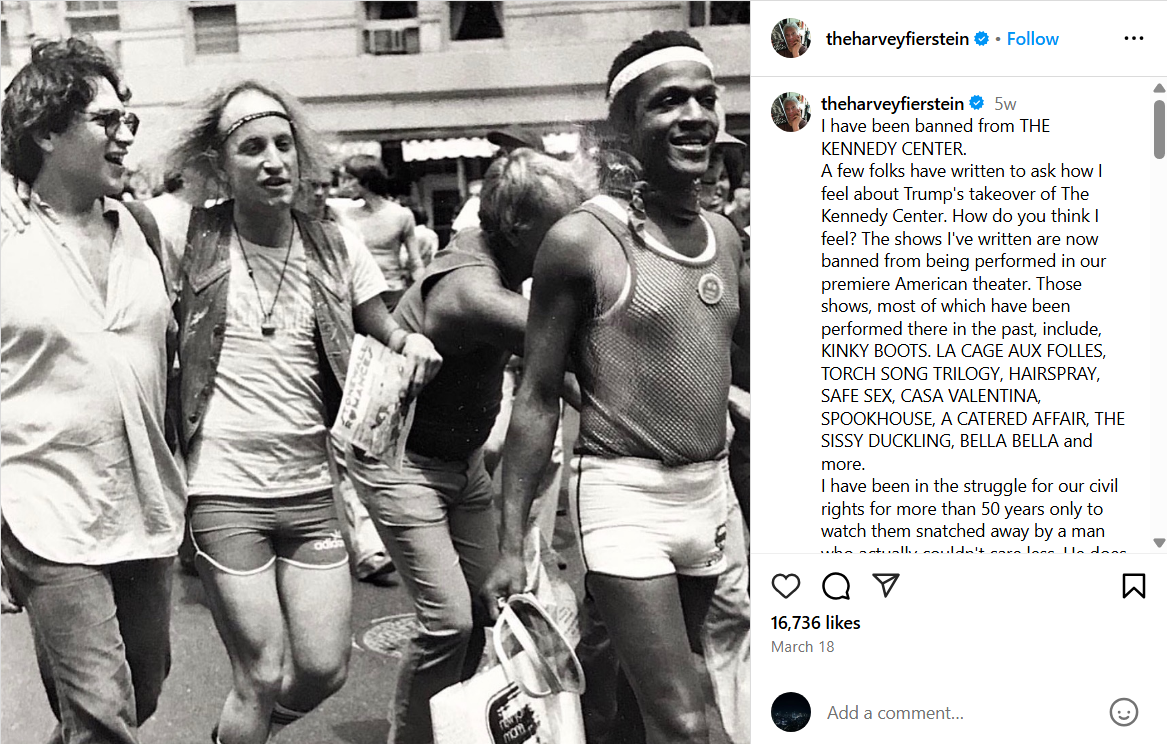Click the March 18 post date
This screenshot has height=744, width=1167.
pos(802,647)
